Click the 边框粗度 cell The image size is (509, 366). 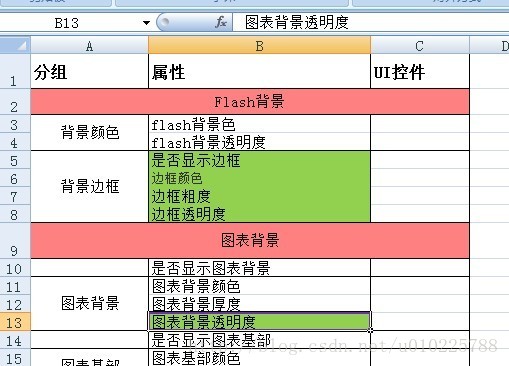pos(259,196)
